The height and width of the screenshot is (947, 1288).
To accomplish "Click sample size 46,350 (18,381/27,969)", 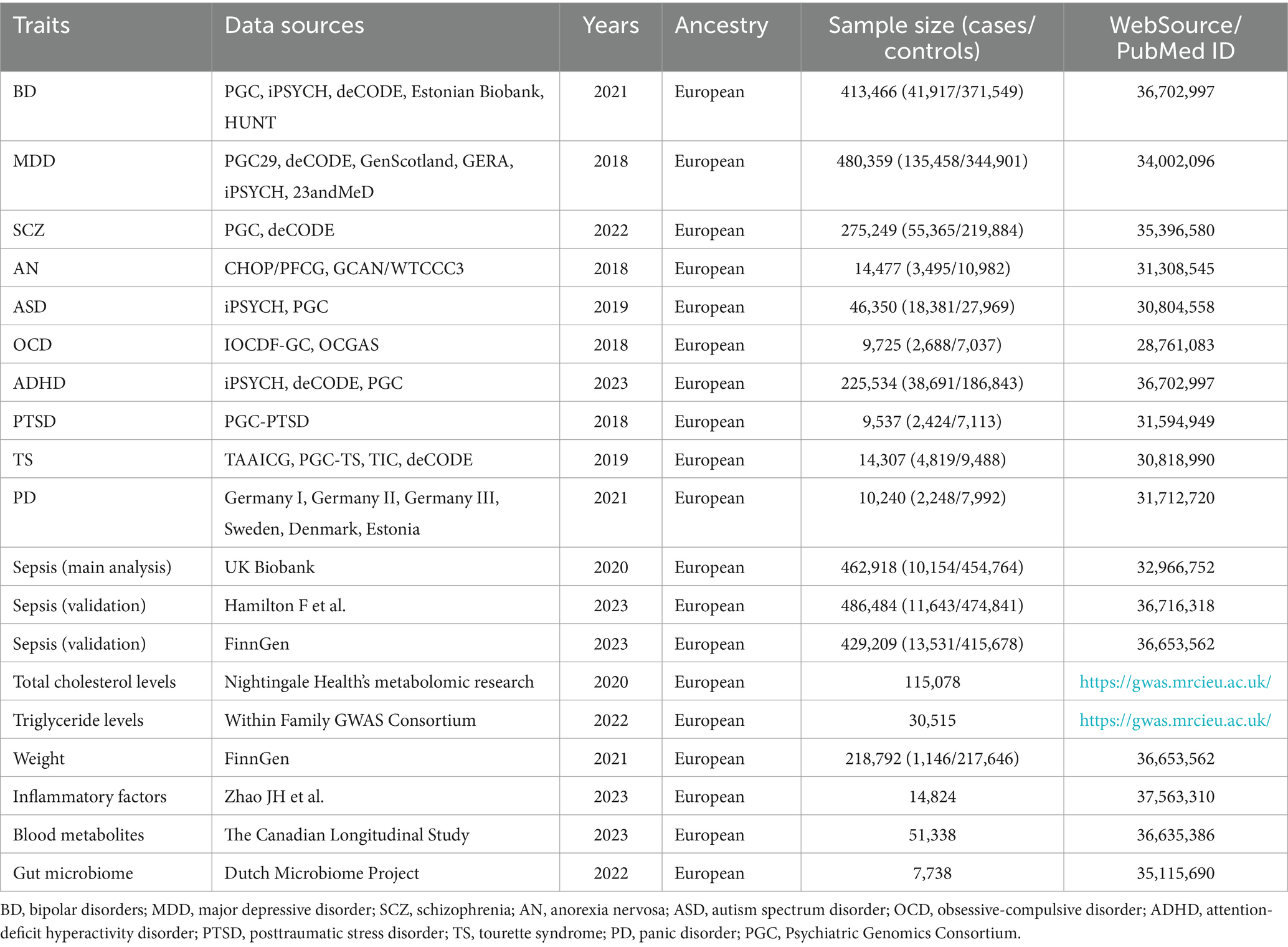I will [x=932, y=307].
